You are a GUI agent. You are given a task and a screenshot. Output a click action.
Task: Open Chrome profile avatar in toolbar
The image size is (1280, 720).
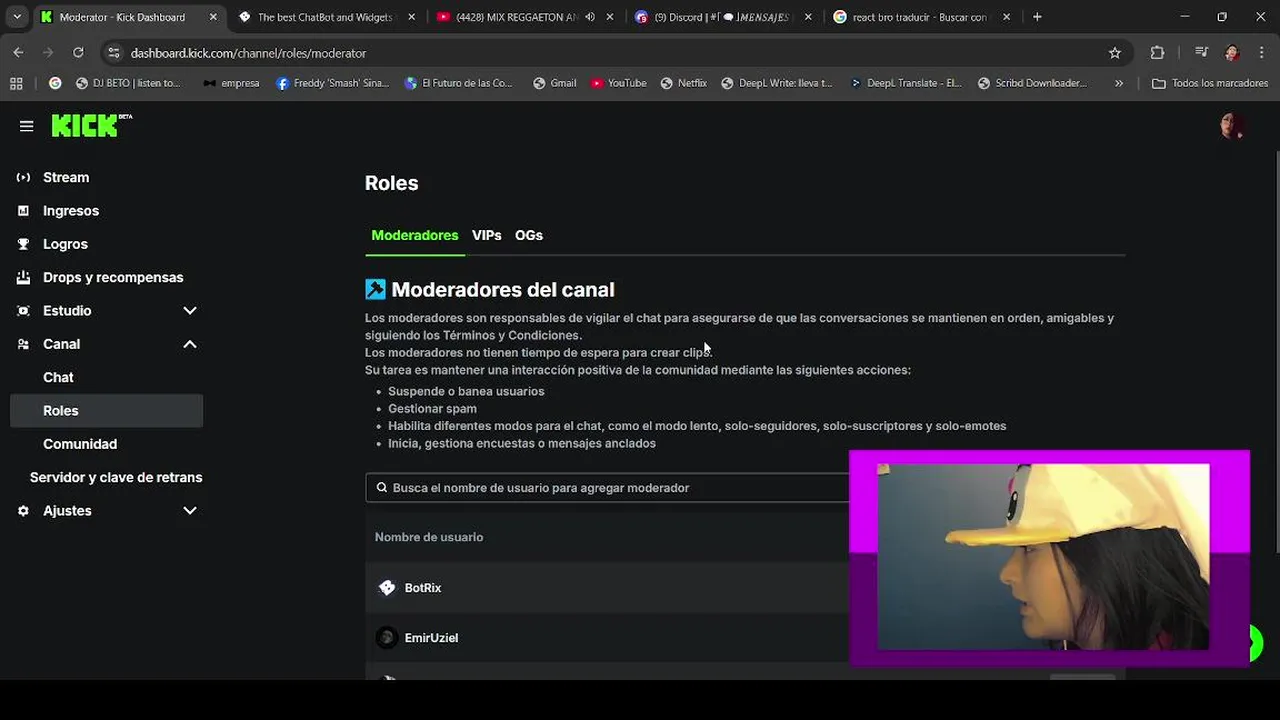pos(1232,53)
